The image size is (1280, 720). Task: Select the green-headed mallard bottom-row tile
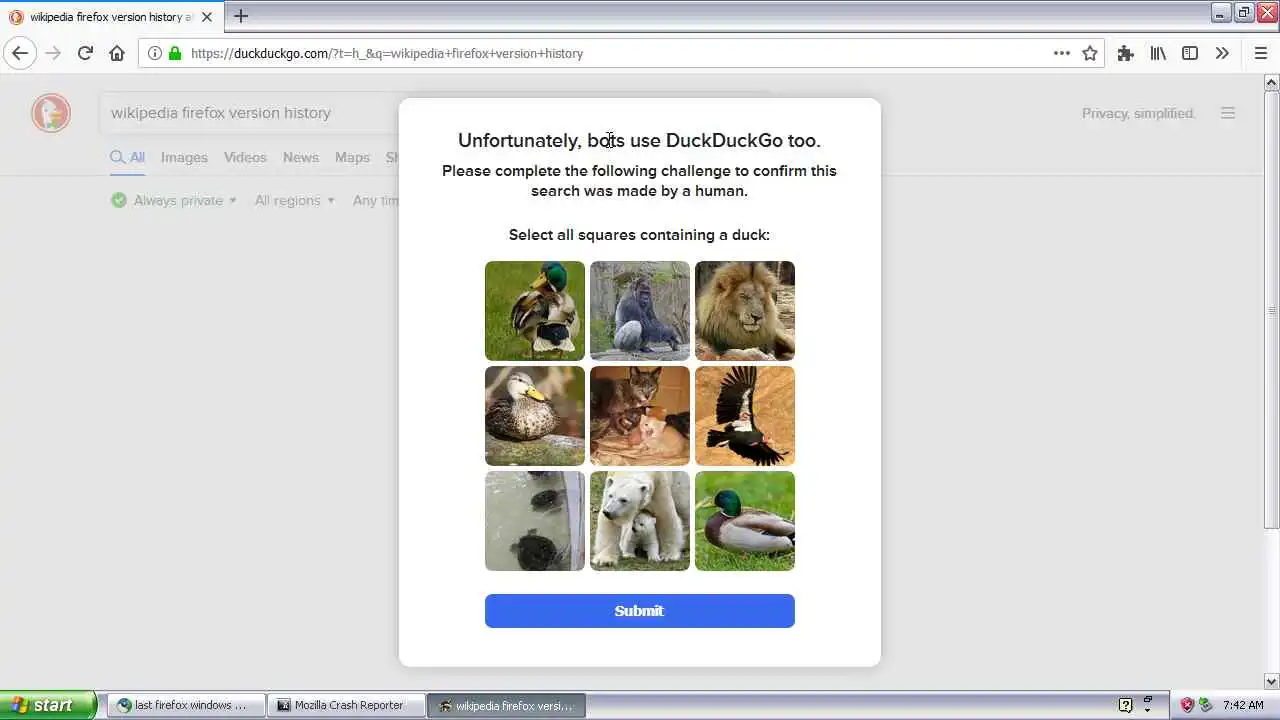pyautogui.click(x=745, y=521)
